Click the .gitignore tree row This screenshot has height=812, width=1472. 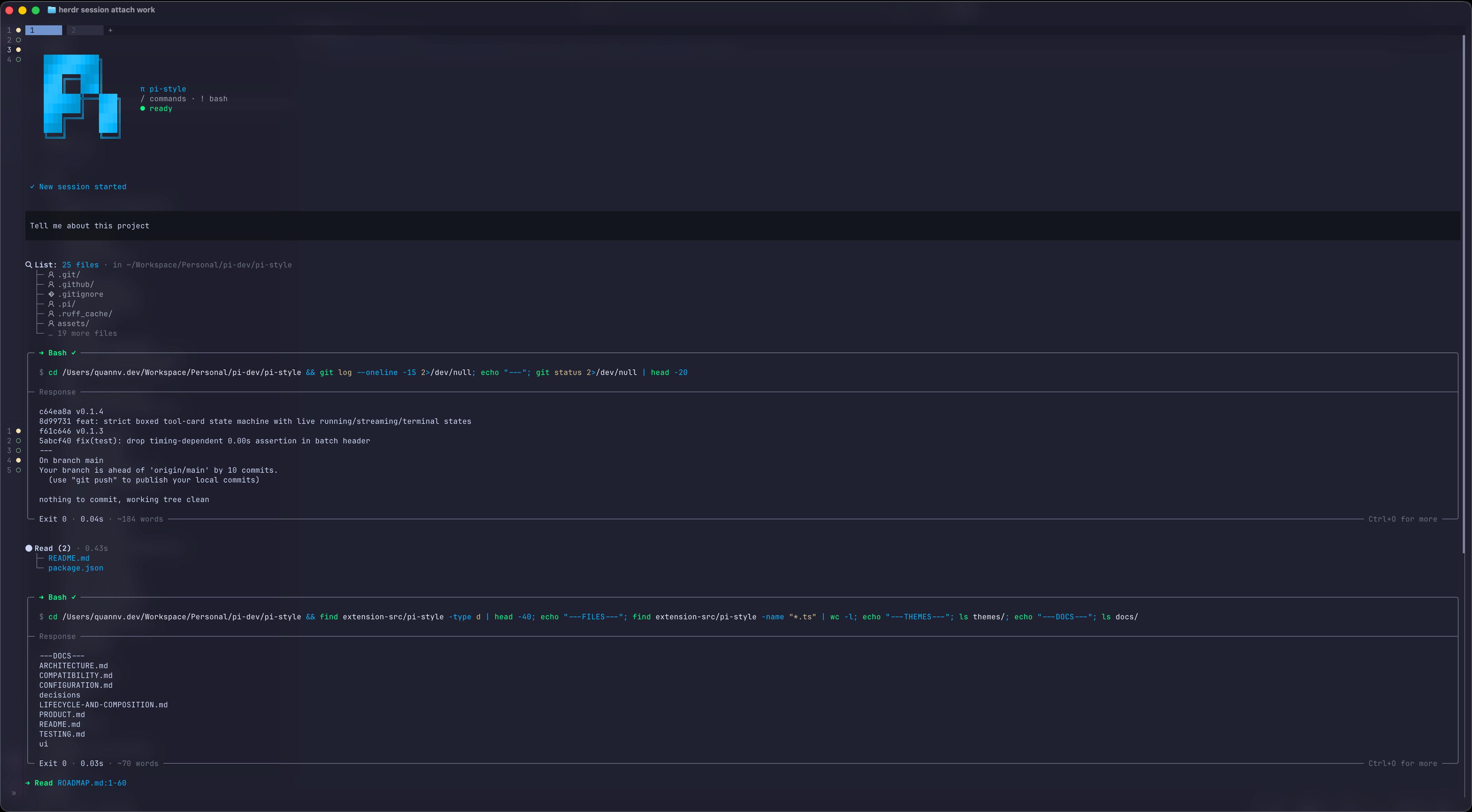(75, 294)
